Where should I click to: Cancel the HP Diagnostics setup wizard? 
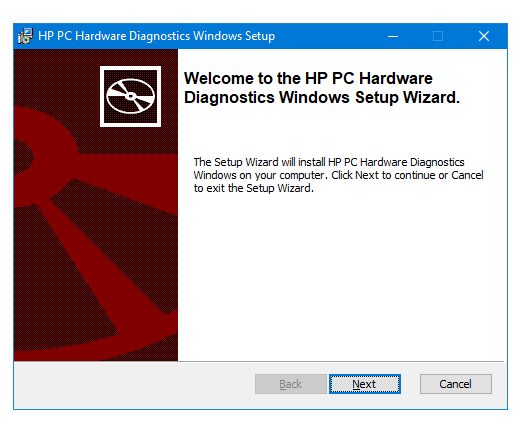(455, 384)
